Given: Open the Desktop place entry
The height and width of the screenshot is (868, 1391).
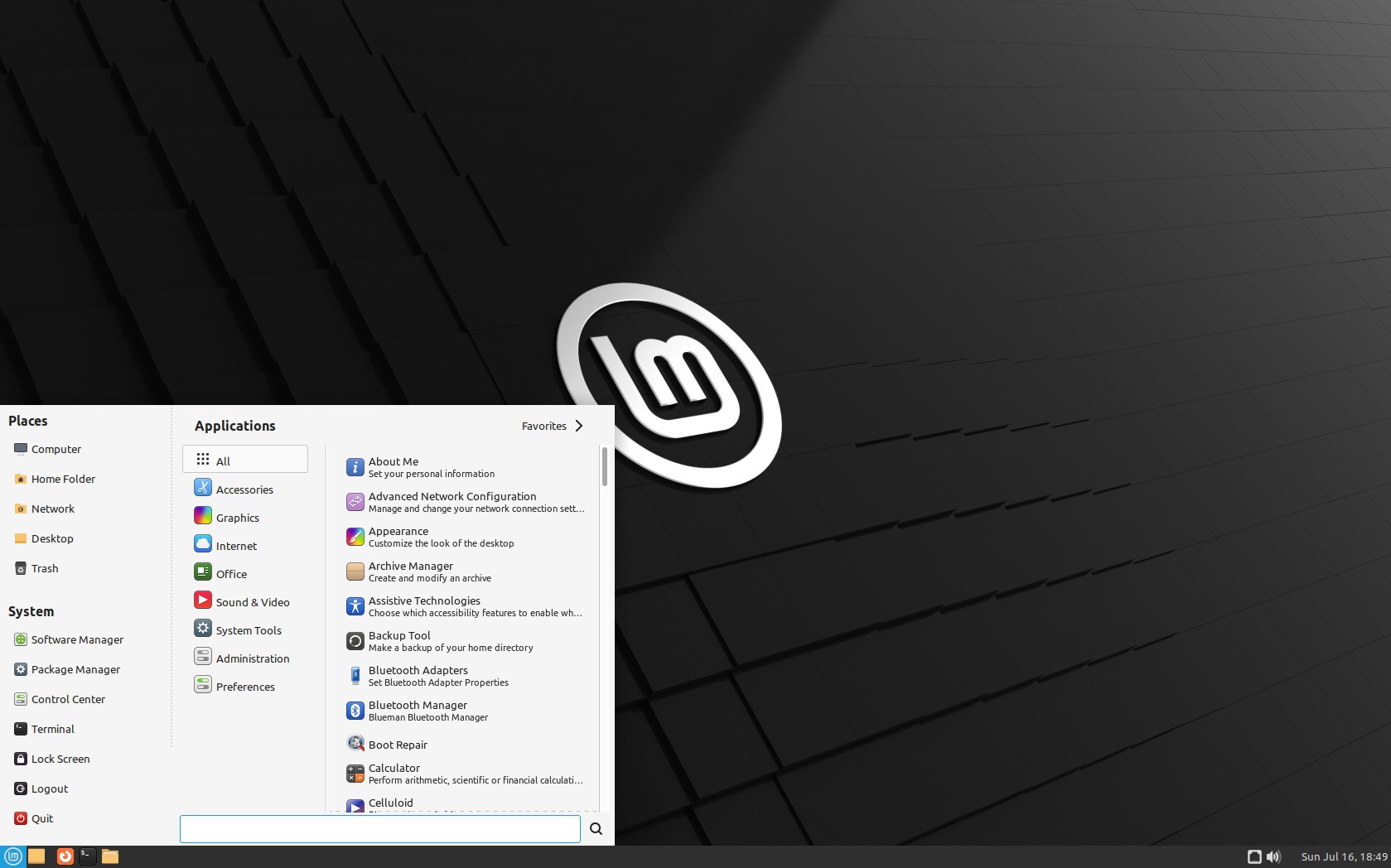Looking at the screenshot, I should point(44,538).
